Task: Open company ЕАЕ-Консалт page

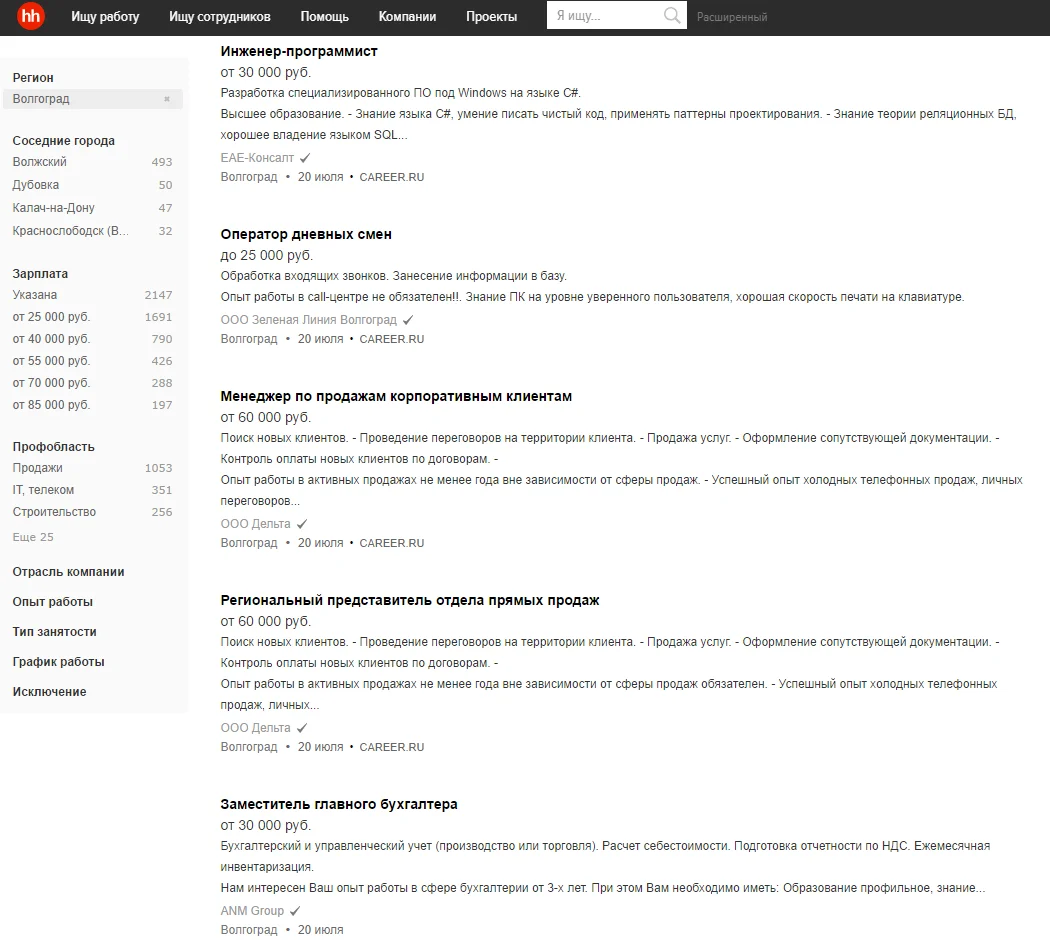Action: click(257, 158)
